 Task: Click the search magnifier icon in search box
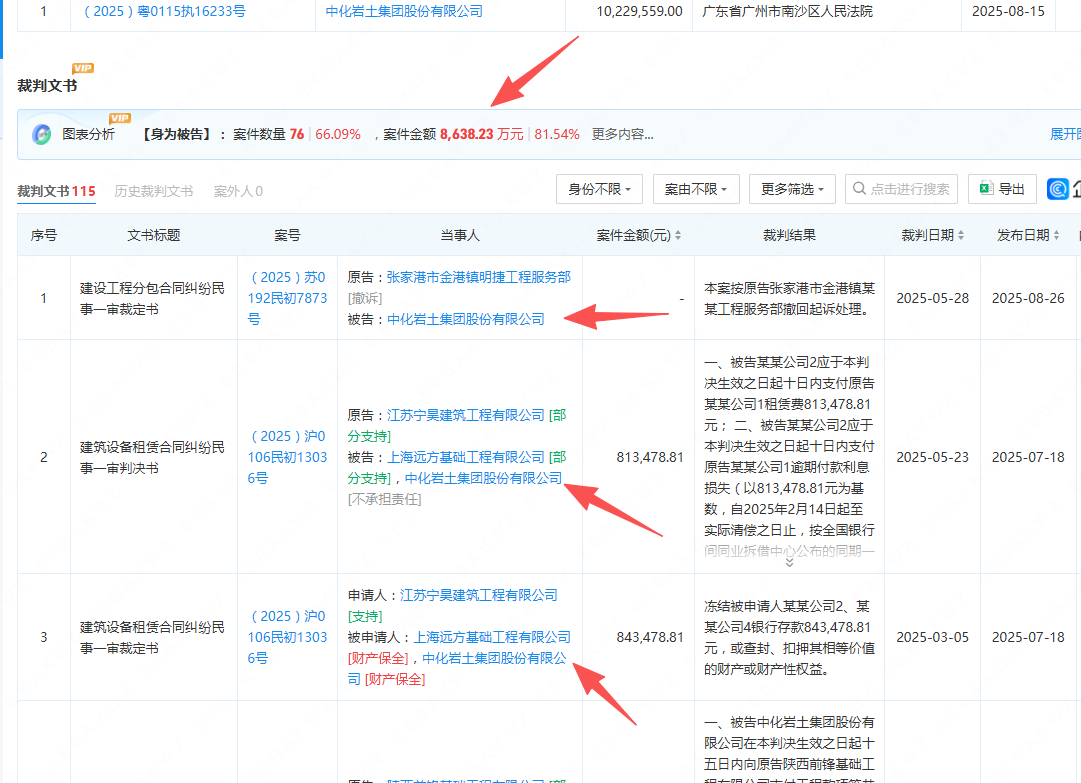(859, 189)
